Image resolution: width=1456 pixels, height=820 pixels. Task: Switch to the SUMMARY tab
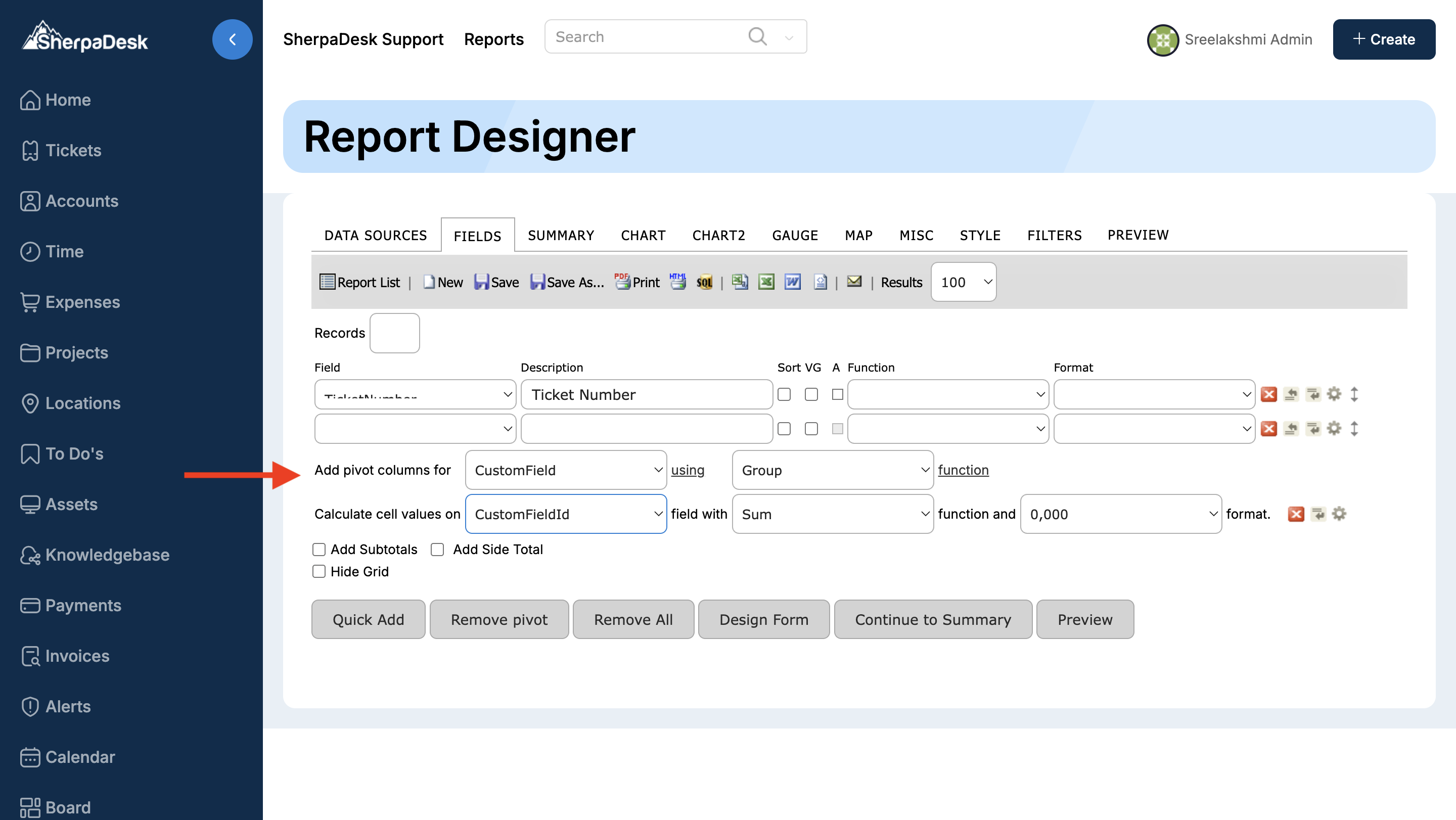coord(560,235)
